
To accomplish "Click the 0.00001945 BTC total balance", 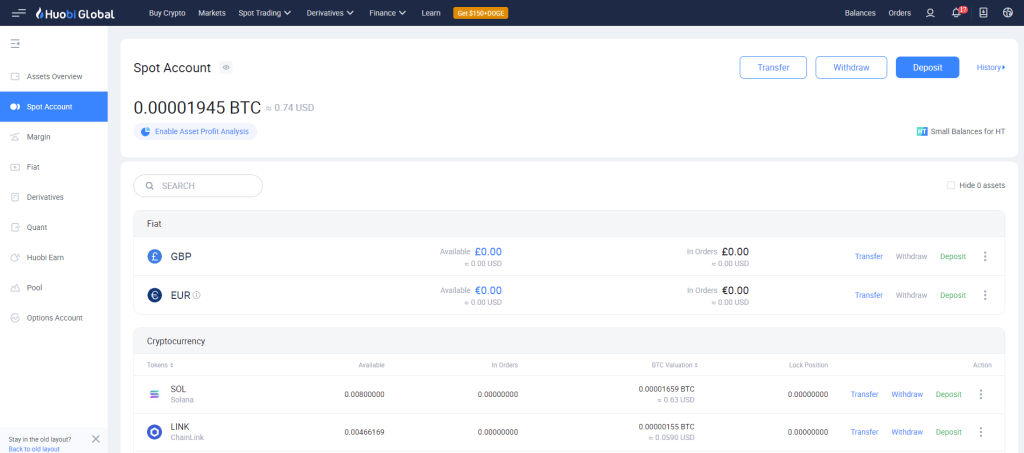I will pos(197,107).
